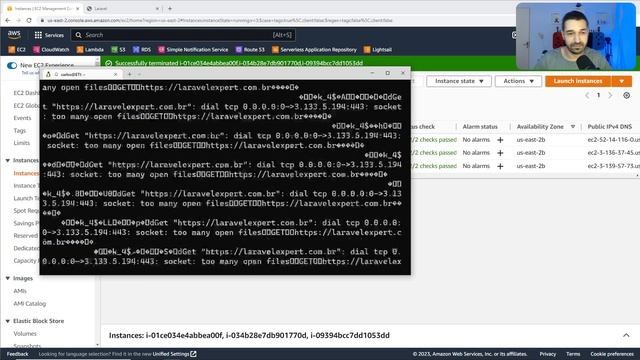640x360 pixels.
Task: Click the Launch instances button
Action: 578,81
